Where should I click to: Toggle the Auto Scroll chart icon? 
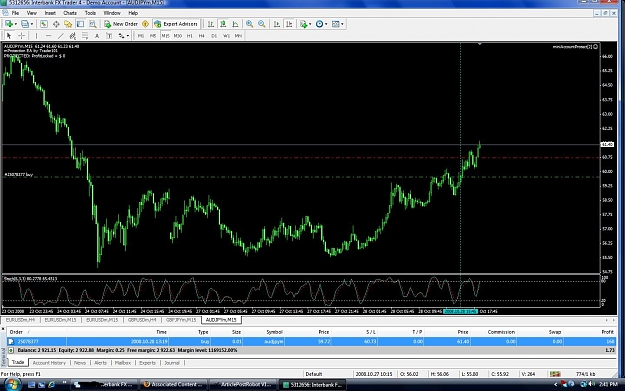click(277, 24)
